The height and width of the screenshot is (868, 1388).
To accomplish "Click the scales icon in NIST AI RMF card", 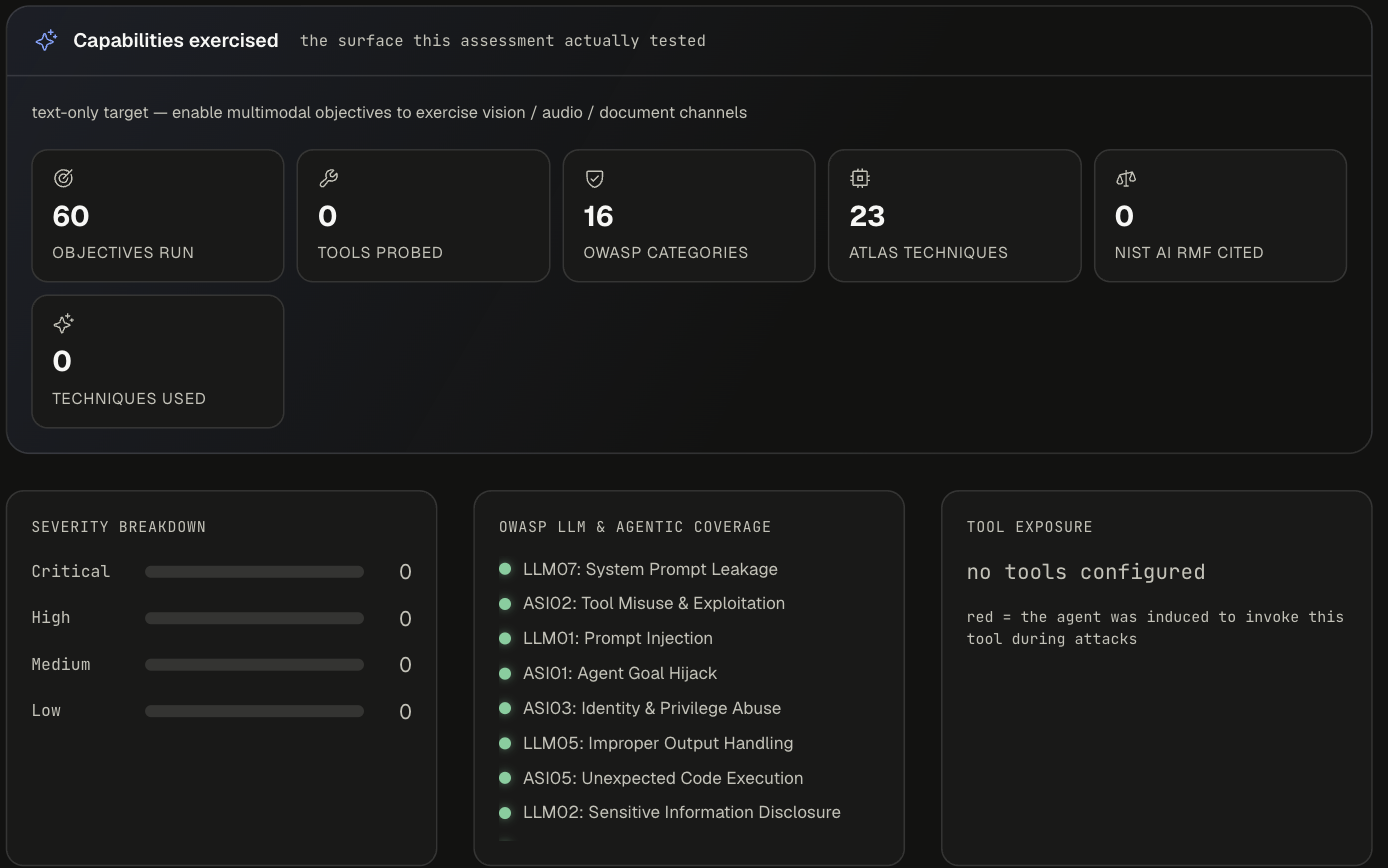I will (1125, 178).
